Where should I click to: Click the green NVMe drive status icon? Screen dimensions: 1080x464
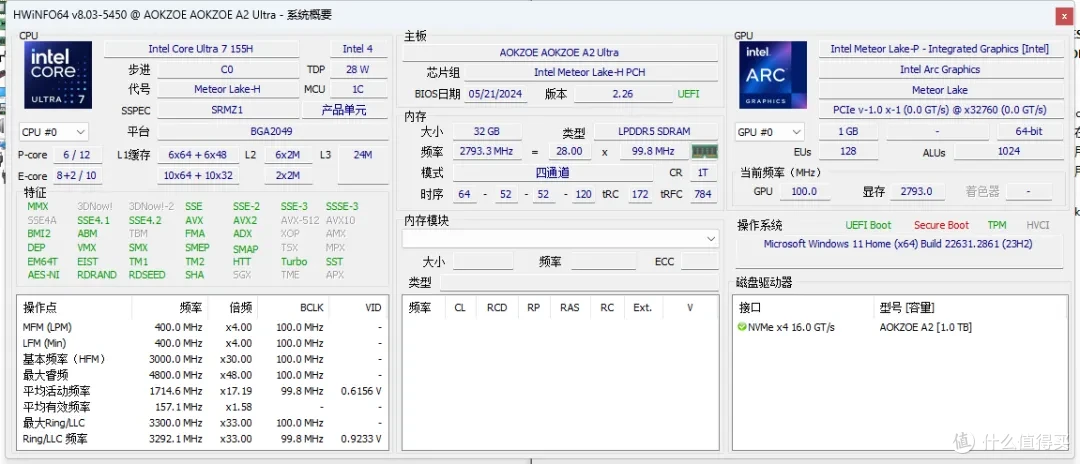click(742, 327)
